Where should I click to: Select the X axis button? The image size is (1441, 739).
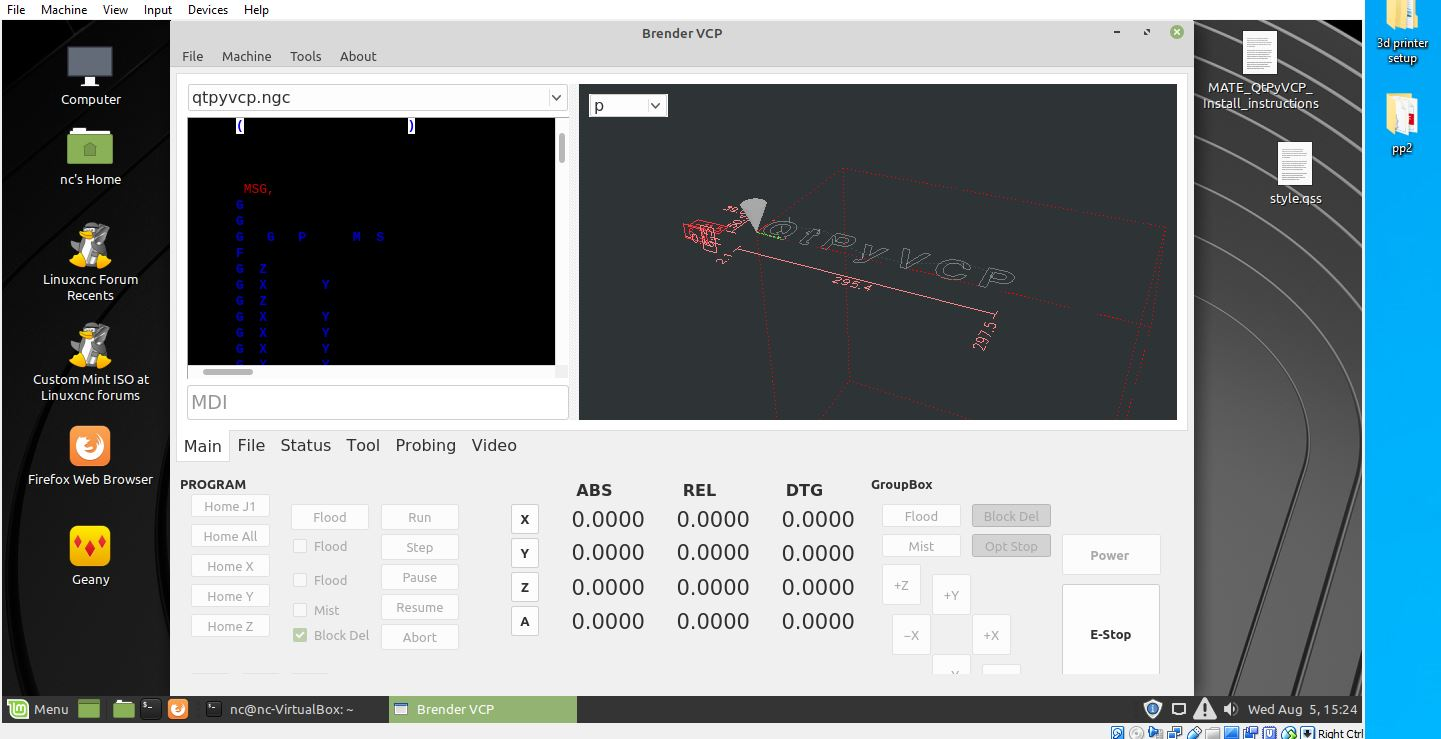(x=525, y=519)
